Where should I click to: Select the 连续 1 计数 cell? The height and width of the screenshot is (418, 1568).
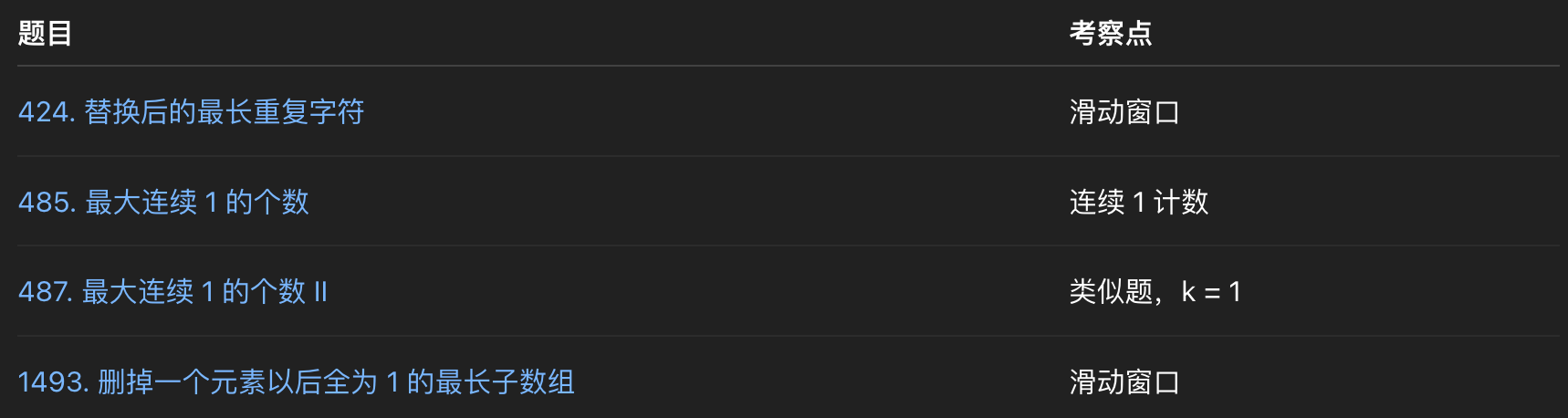[1139, 202]
